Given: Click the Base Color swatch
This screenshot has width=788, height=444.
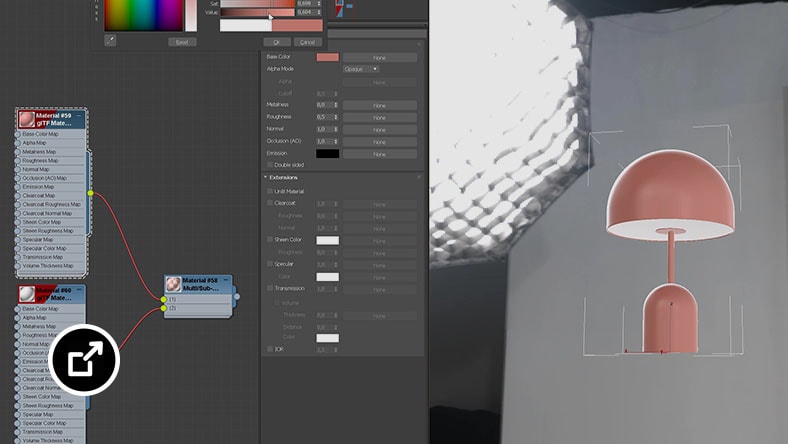Looking at the screenshot, I should (x=327, y=58).
